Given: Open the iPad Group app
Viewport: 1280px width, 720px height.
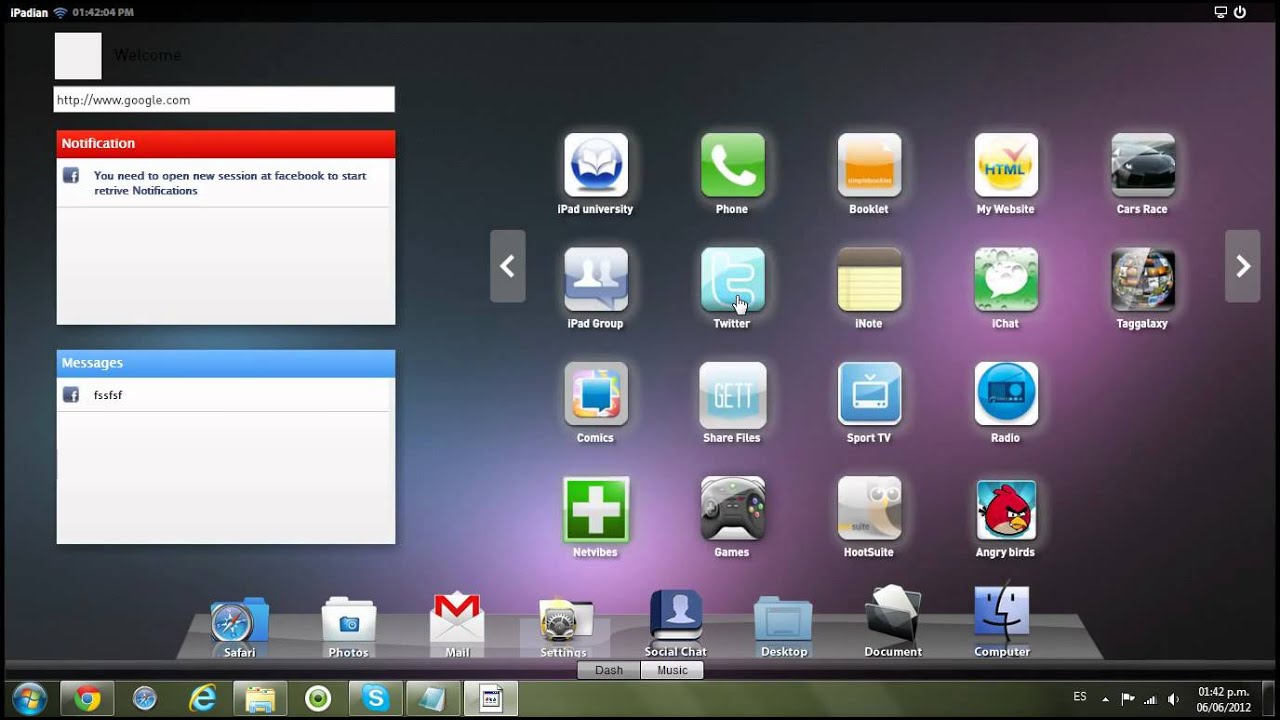Looking at the screenshot, I should 596,279.
